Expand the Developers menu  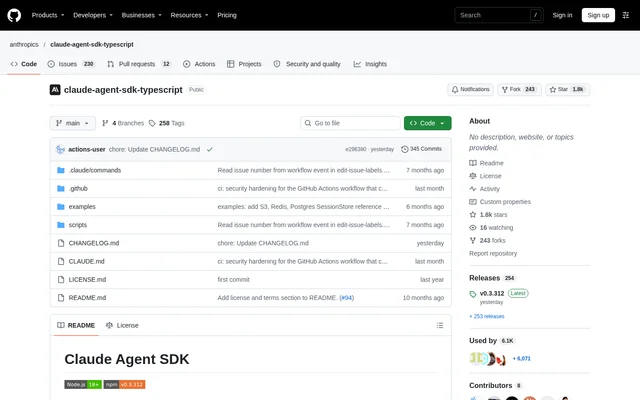(x=93, y=15)
